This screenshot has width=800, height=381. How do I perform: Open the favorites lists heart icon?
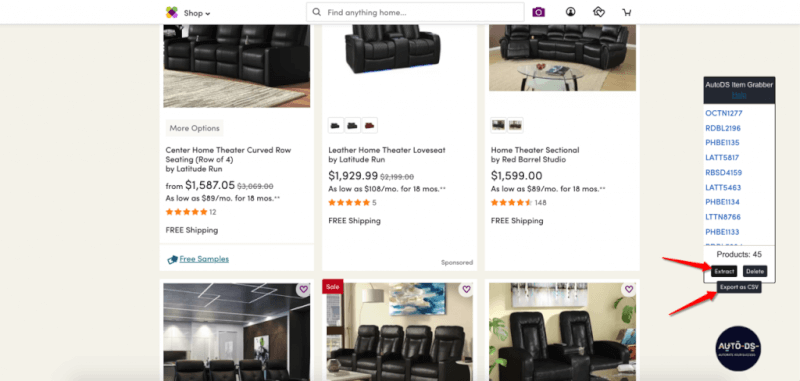pos(599,12)
